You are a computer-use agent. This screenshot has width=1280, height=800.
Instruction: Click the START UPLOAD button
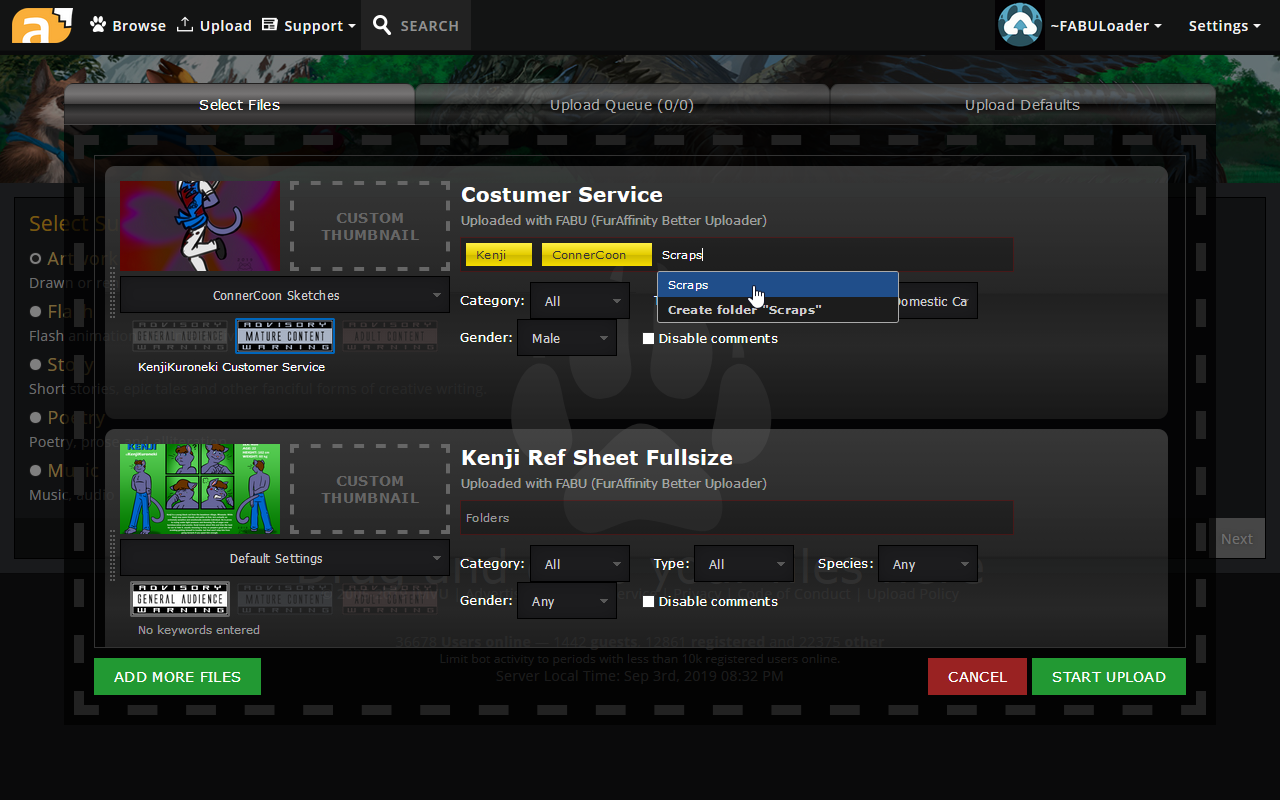click(x=1109, y=676)
